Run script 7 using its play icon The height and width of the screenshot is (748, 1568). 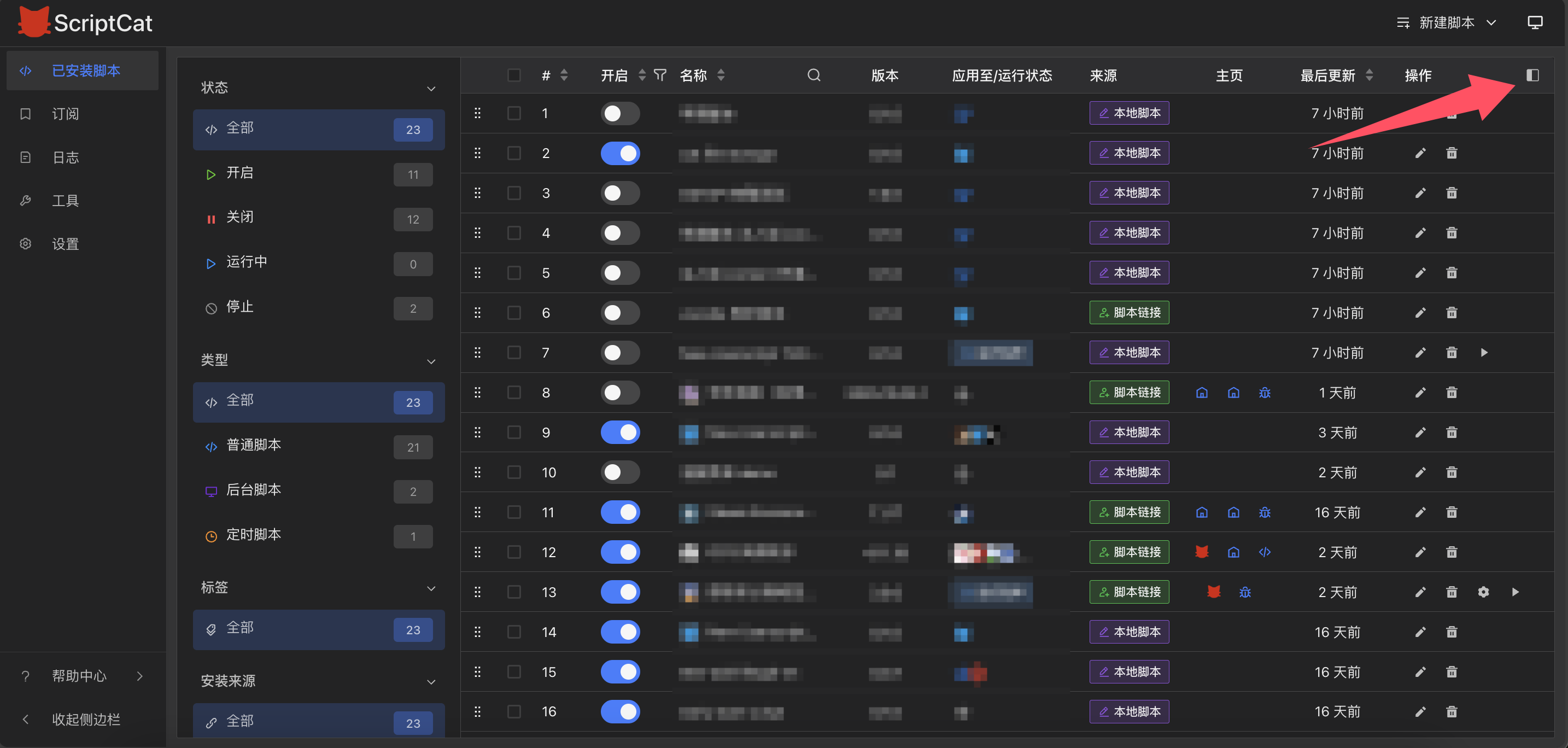tap(1484, 352)
